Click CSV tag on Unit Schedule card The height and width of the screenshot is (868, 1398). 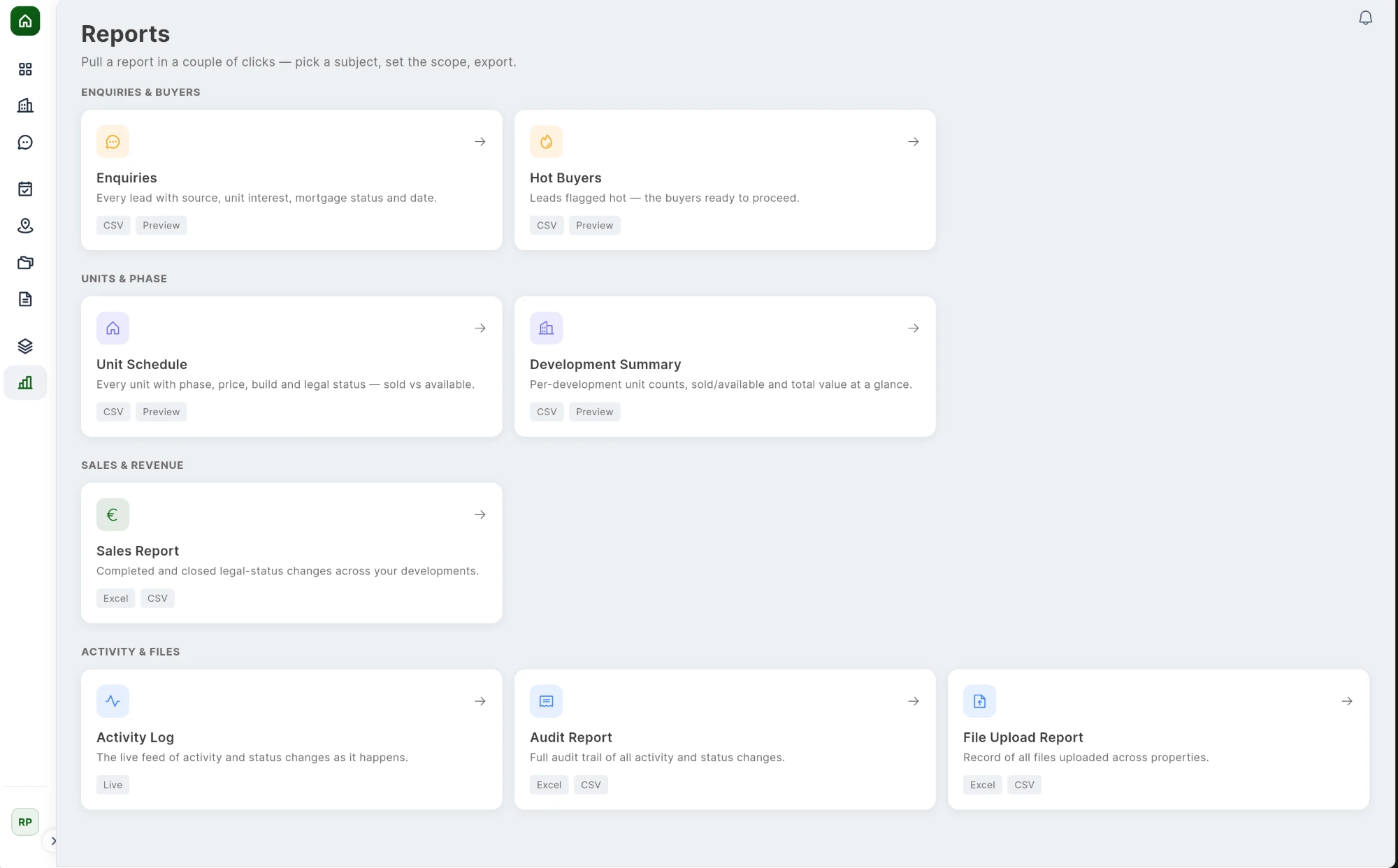point(113,412)
